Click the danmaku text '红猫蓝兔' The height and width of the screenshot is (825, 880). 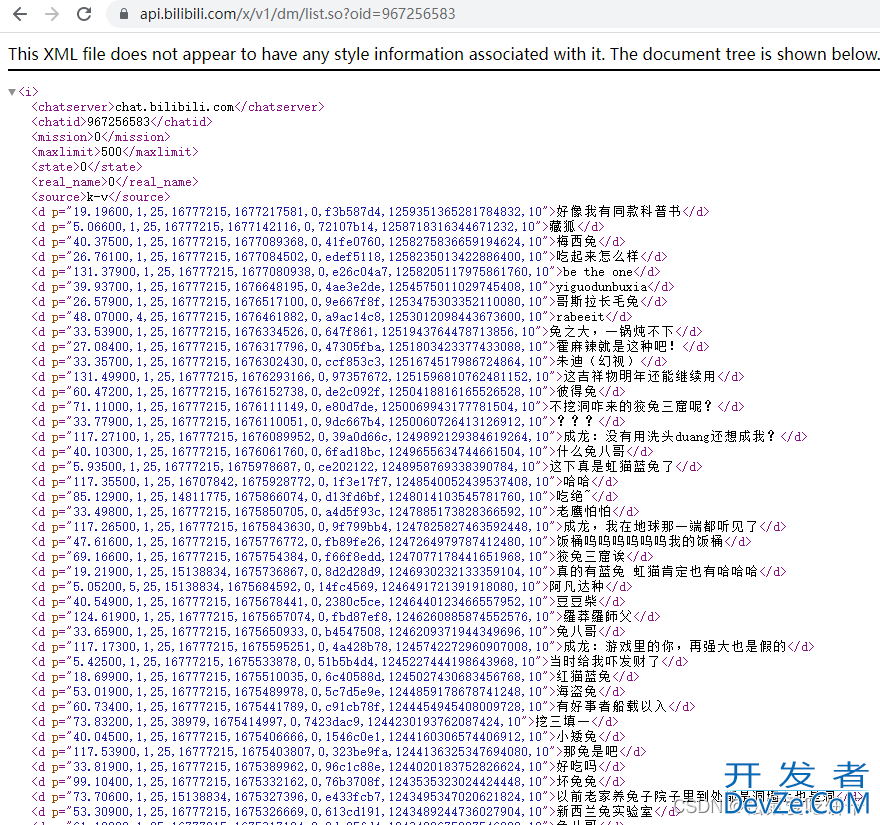(x=584, y=677)
